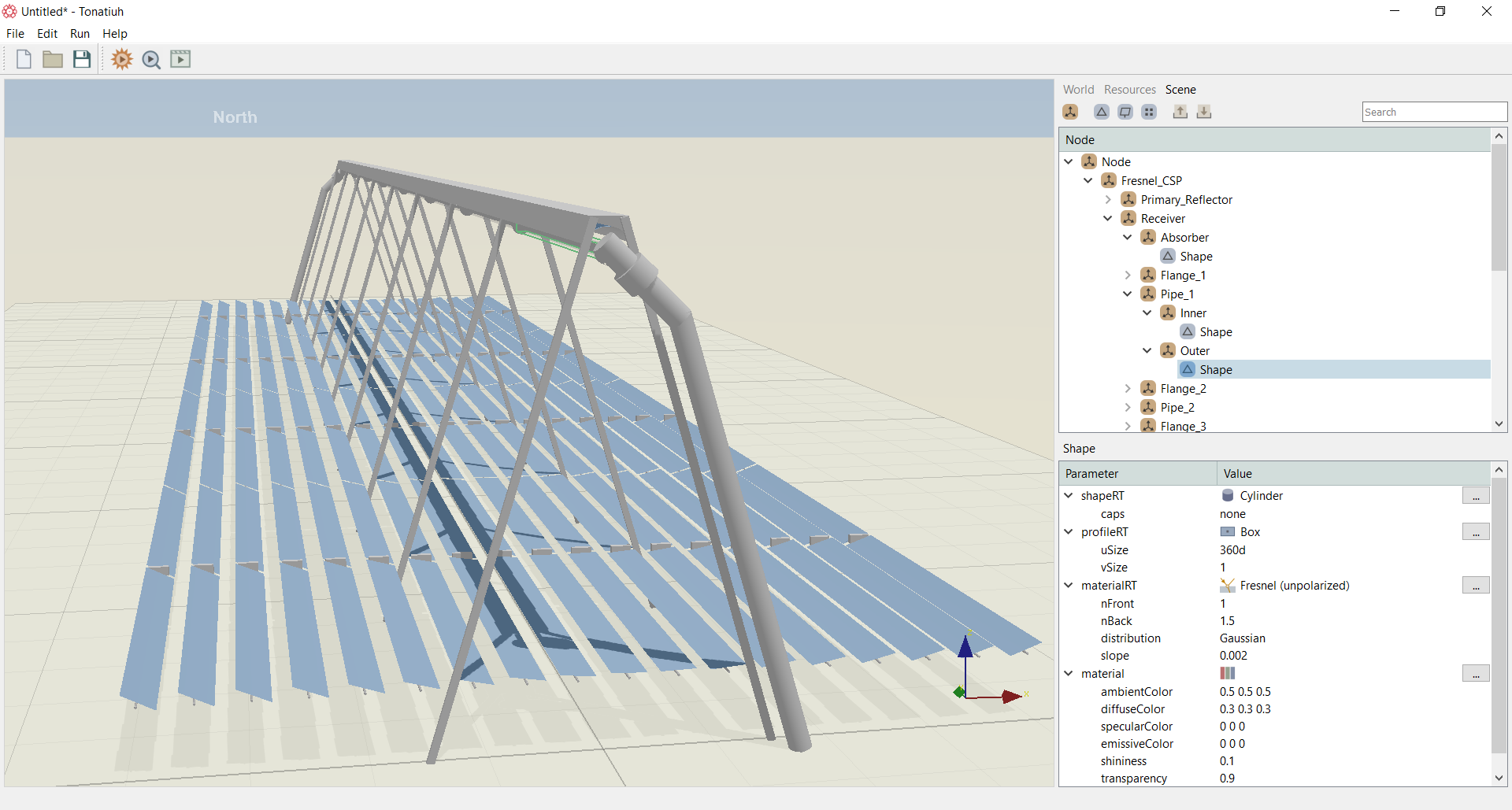The height and width of the screenshot is (810, 1512).
Task: Click the Box profile icon in profileRT value
Action: (1228, 531)
